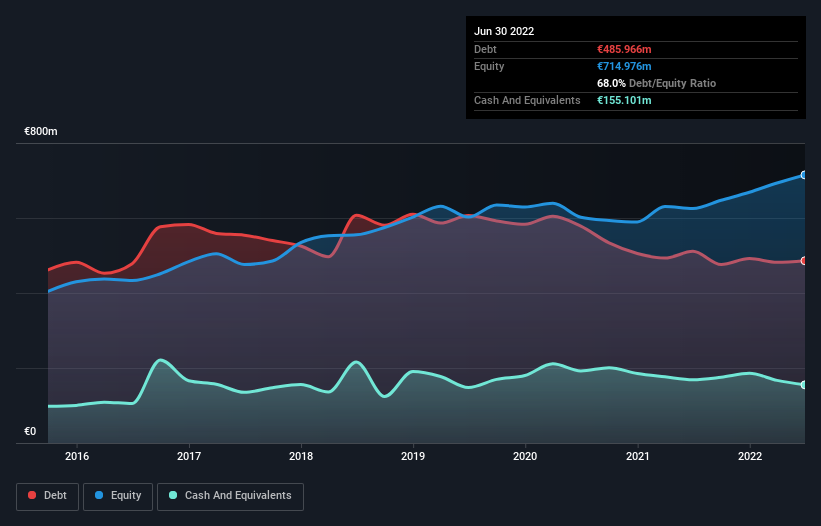The width and height of the screenshot is (821, 526).
Task: Click the Equity row label in tooltip
Action: click(489, 66)
